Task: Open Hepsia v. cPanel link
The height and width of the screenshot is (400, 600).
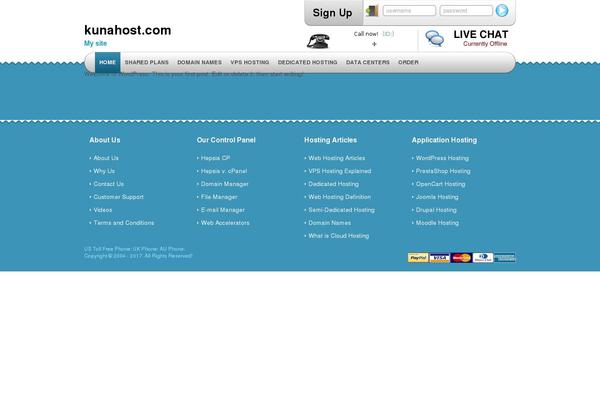Action: coord(224,171)
